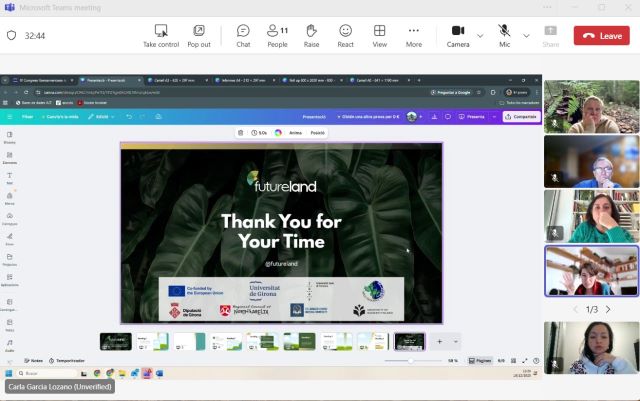Click the Pop out icon
The image size is (640, 401).
(199, 36)
